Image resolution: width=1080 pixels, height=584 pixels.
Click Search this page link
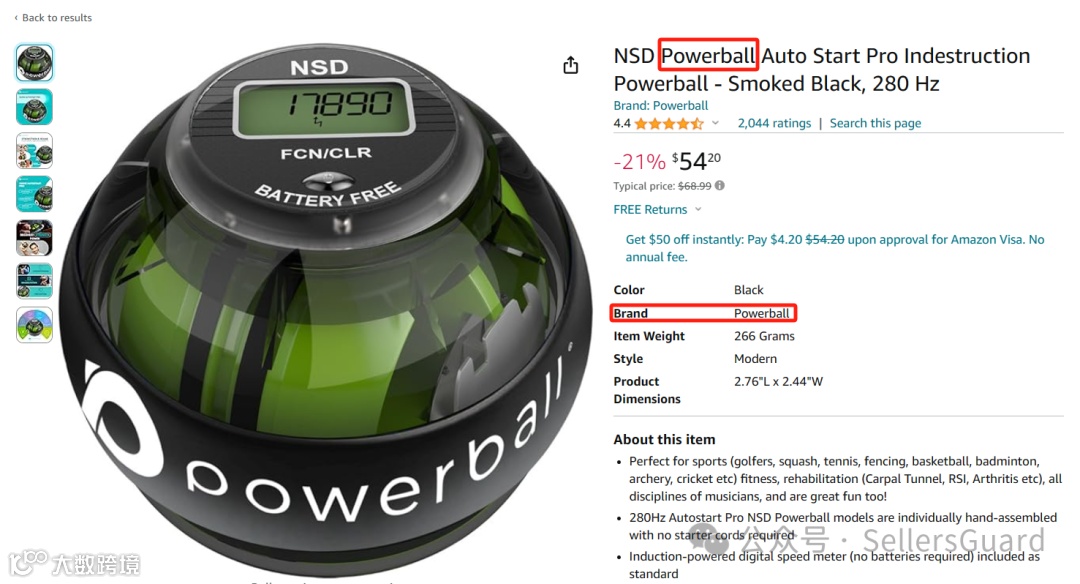[x=875, y=123]
